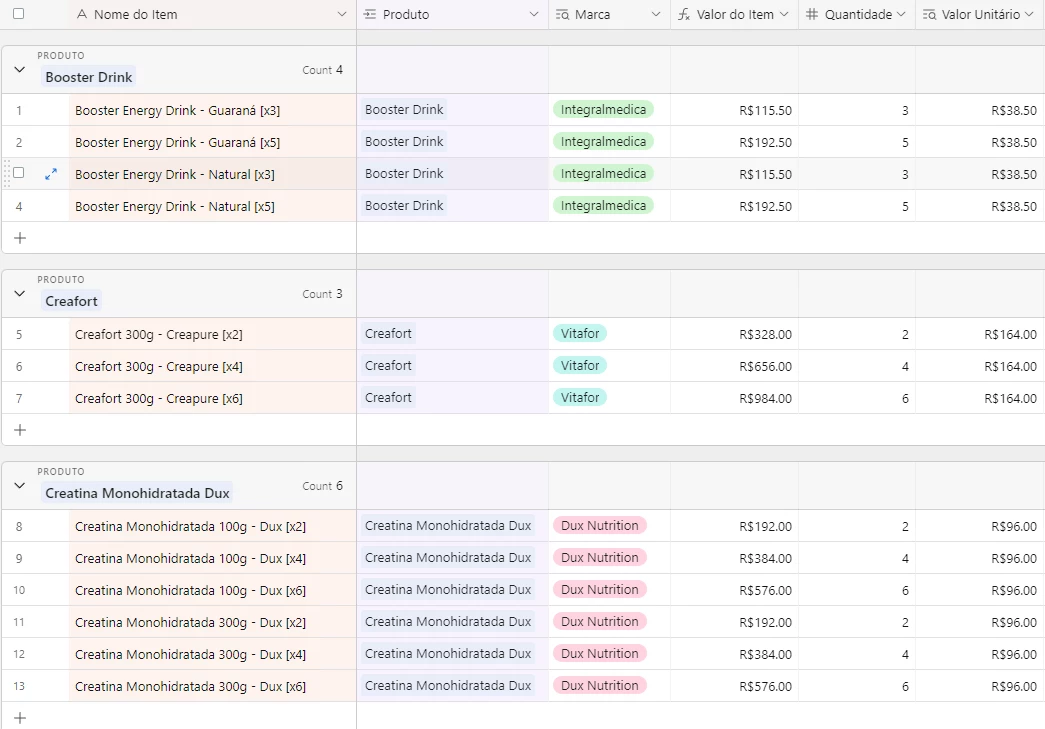1045x729 pixels.
Task: Click Count 4 summary of Booster Drink
Action: pyautogui.click(x=323, y=70)
